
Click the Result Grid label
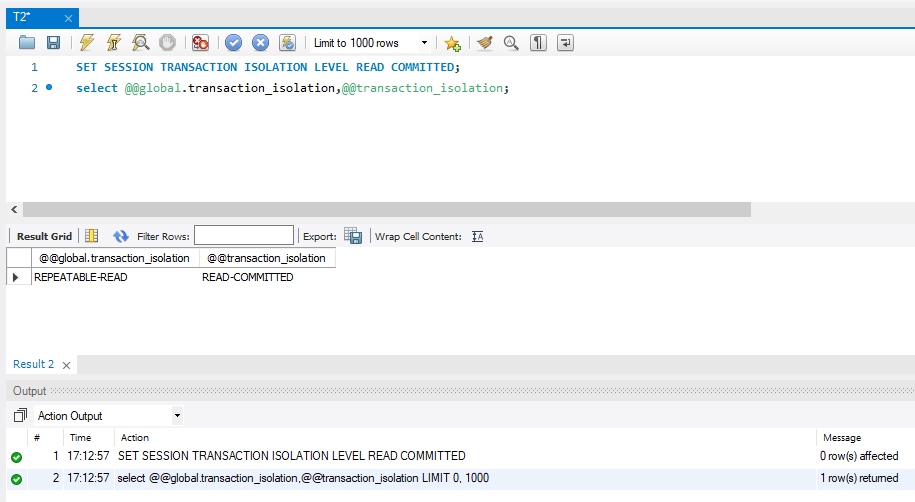(44, 236)
